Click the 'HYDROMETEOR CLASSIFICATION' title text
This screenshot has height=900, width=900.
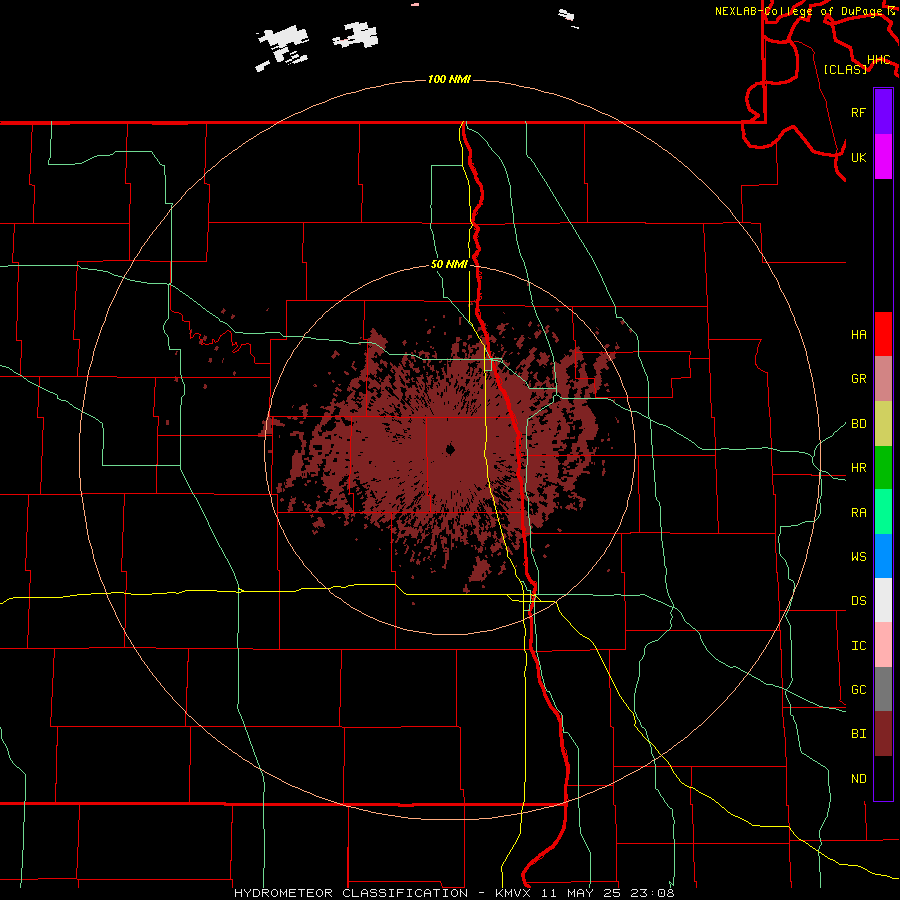(x=351, y=893)
